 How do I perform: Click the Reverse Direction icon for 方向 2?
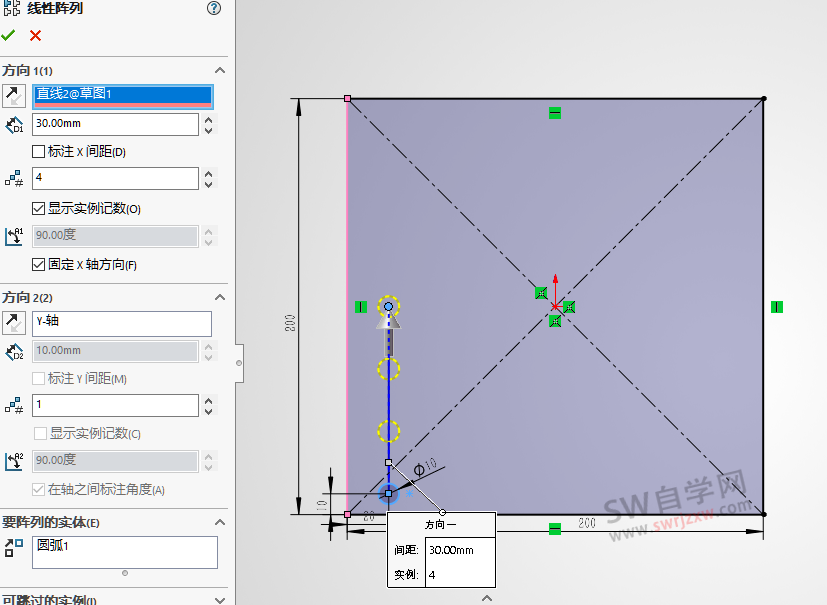(14, 323)
